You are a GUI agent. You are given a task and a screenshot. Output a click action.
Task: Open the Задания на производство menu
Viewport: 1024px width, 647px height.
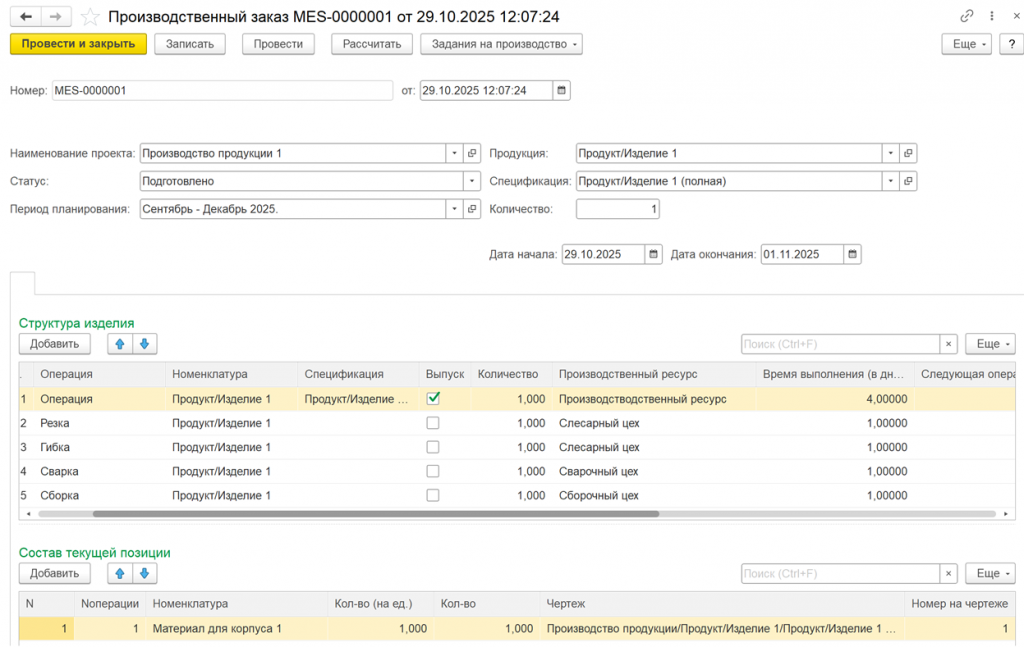[x=501, y=44]
